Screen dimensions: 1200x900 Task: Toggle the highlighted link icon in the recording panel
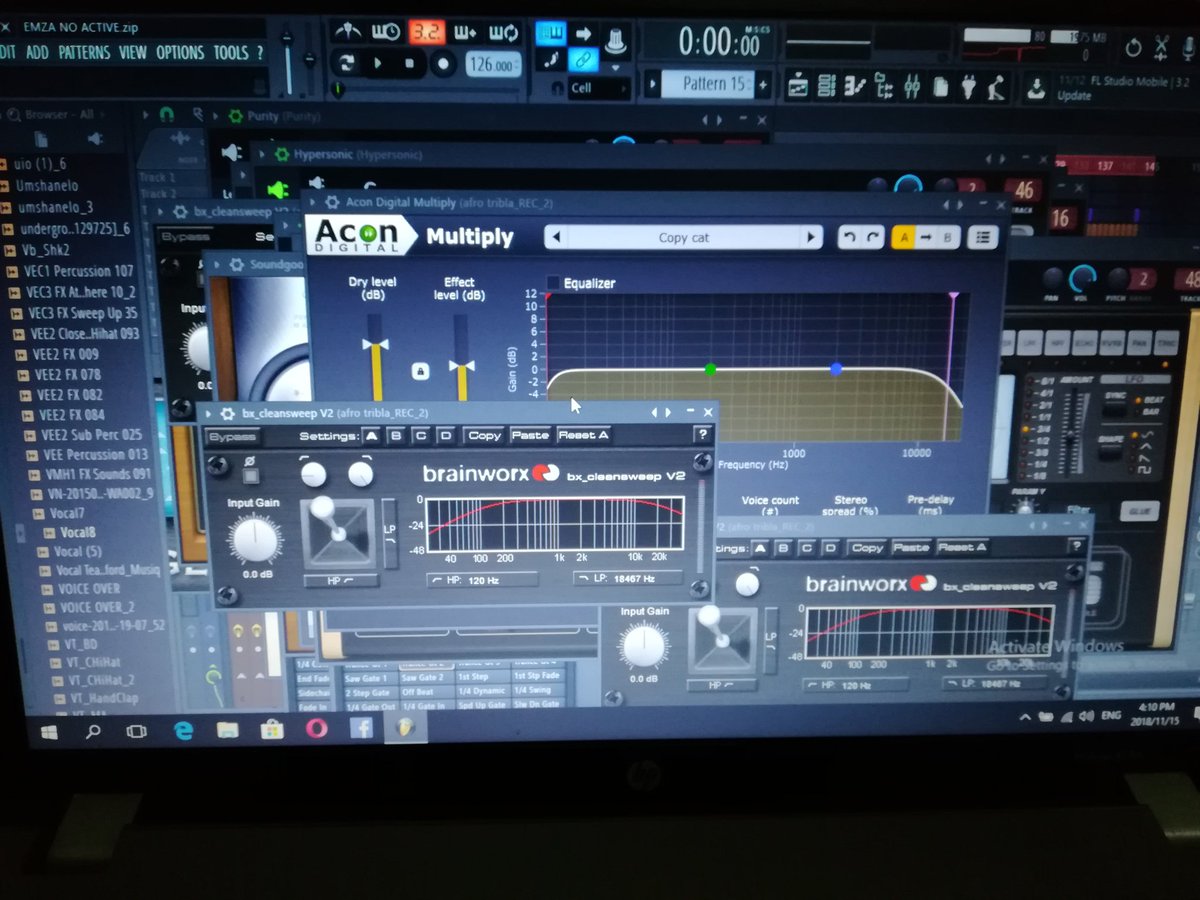coord(585,61)
